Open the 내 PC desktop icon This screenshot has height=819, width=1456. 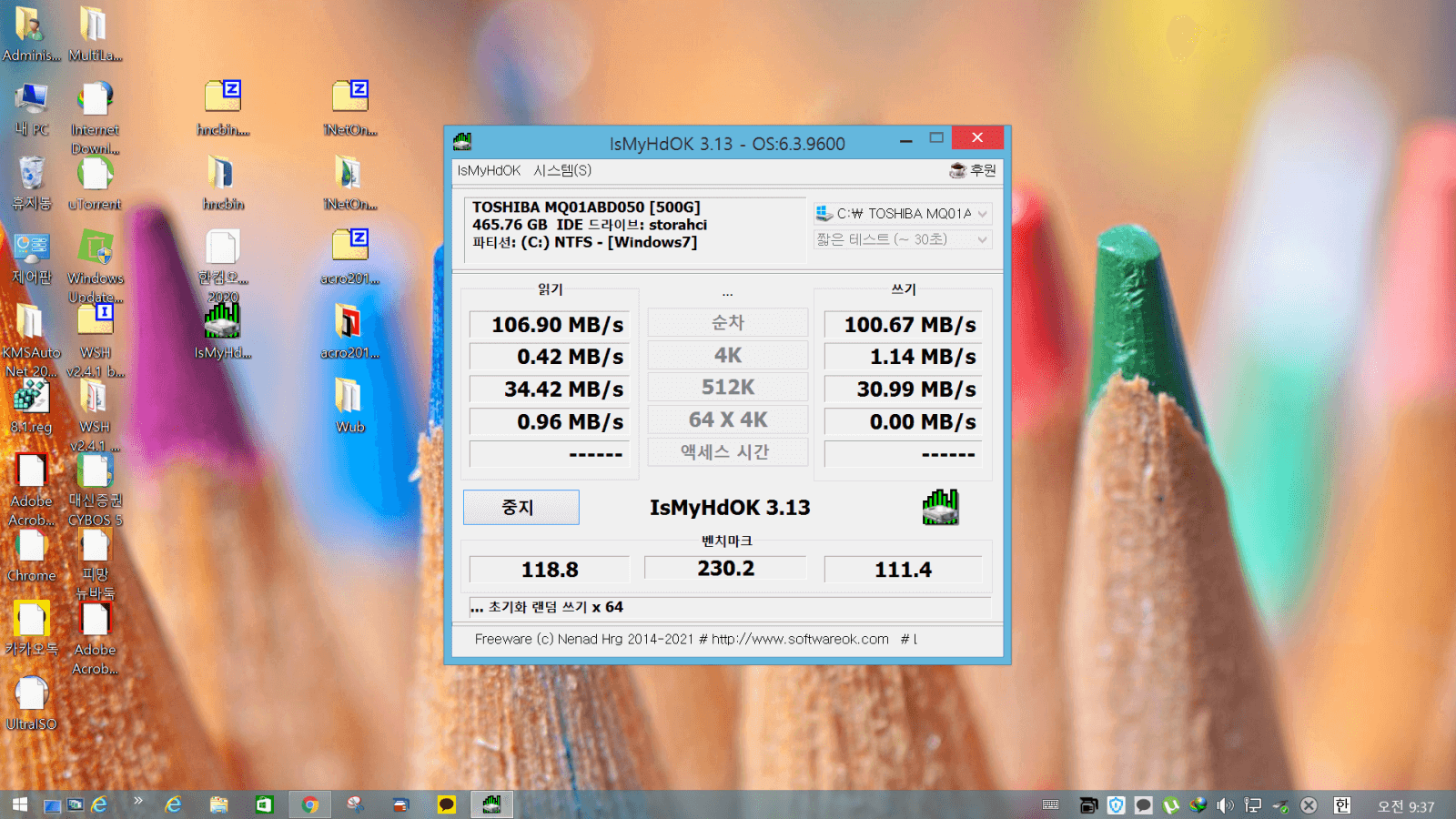tap(32, 109)
